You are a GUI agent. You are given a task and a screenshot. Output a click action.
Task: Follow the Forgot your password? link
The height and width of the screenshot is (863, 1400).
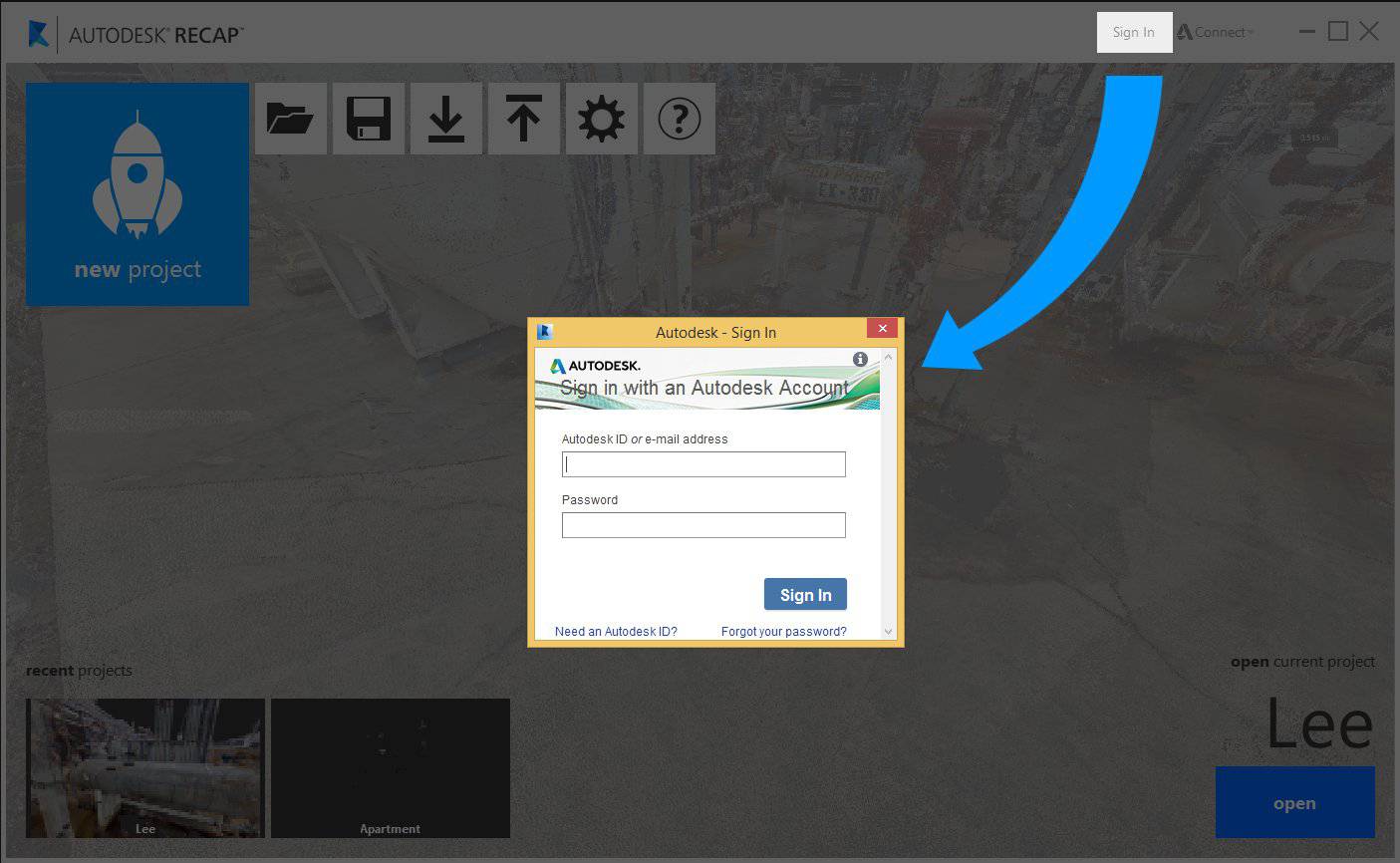pos(784,631)
